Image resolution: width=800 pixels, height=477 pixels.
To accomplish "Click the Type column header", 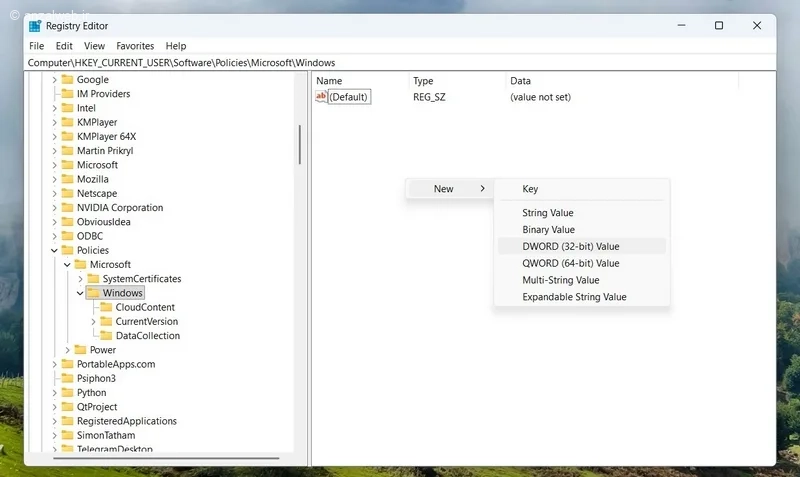I will click(x=457, y=81).
